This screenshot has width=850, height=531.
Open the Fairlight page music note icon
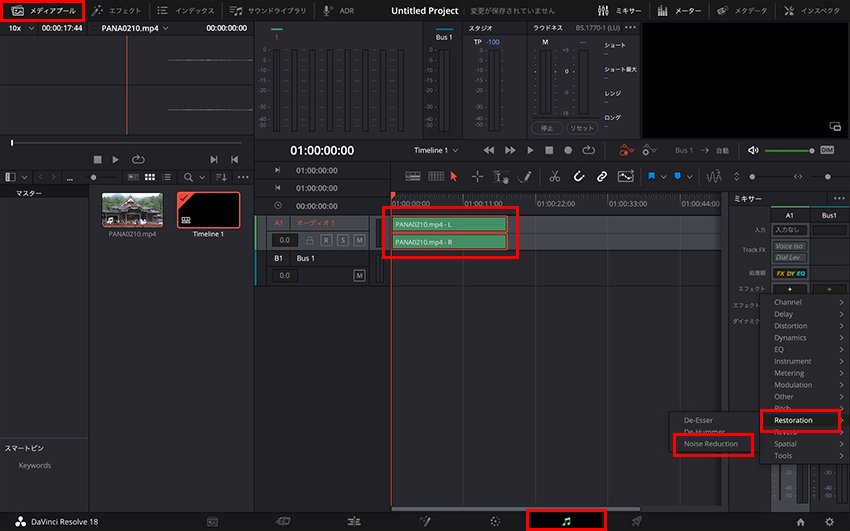click(x=566, y=521)
